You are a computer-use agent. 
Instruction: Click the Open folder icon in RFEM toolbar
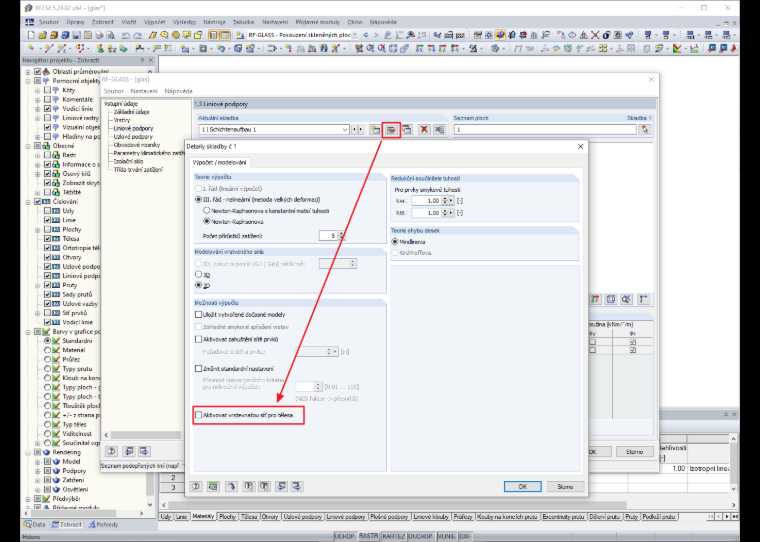(x=42, y=35)
